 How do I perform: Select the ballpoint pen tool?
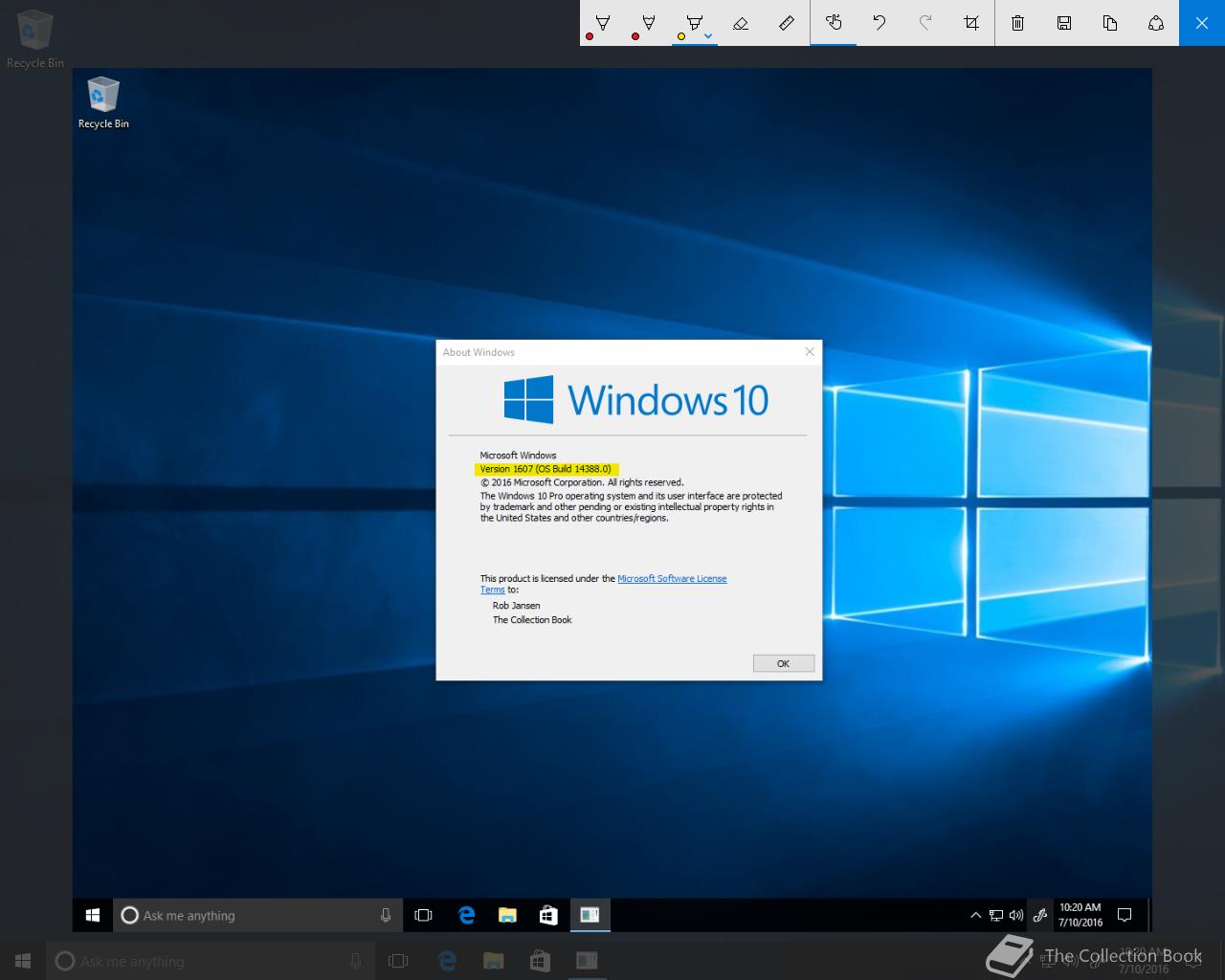(x=603, y=23)
